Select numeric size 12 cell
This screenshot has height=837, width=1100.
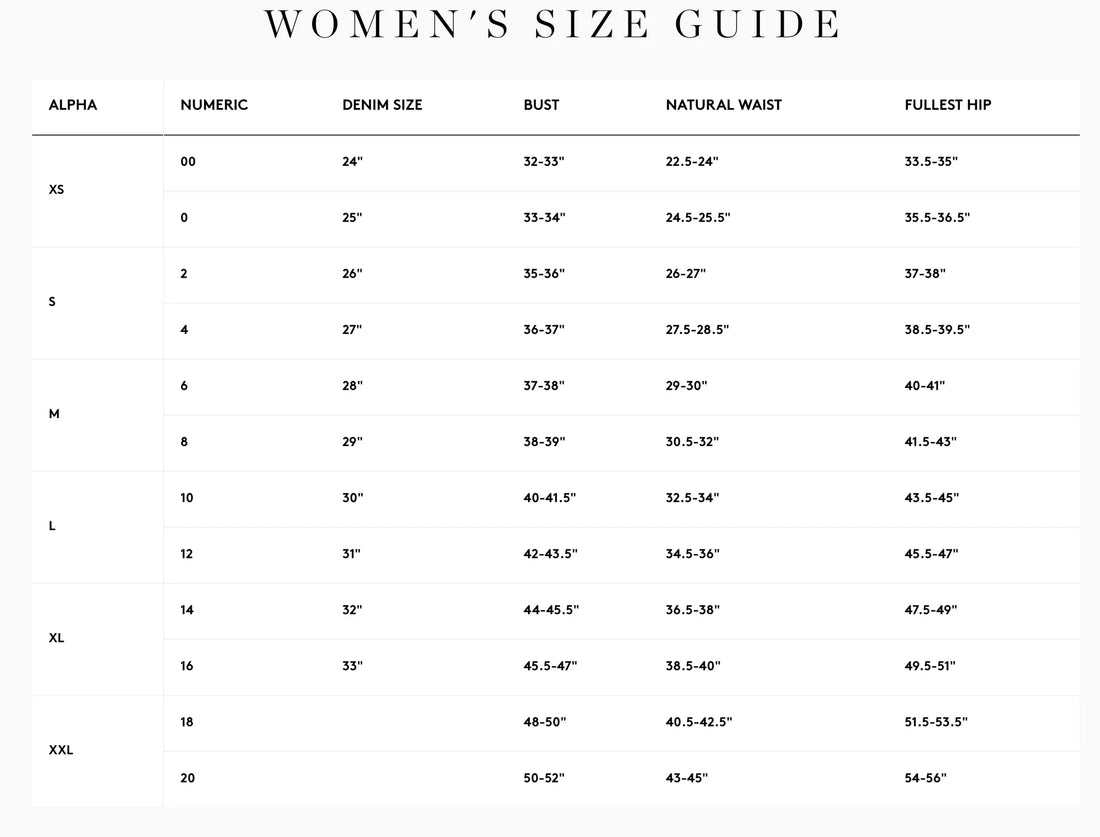click(187, 554)
